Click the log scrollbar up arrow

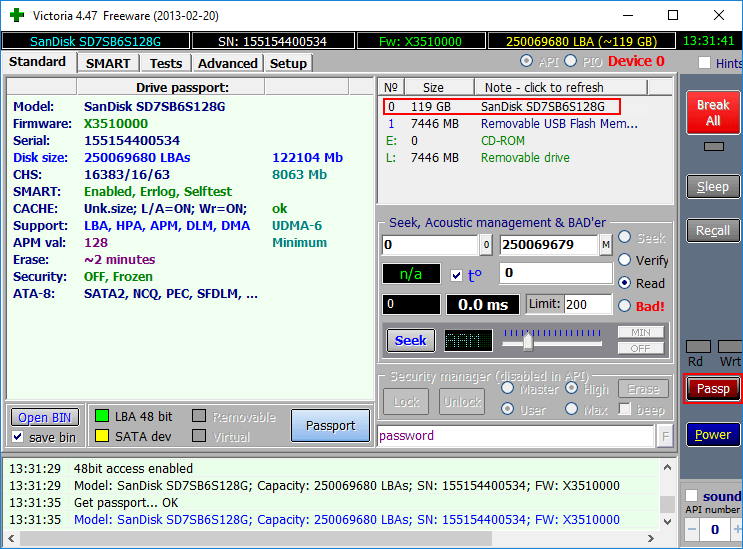(x=667, y=468)
